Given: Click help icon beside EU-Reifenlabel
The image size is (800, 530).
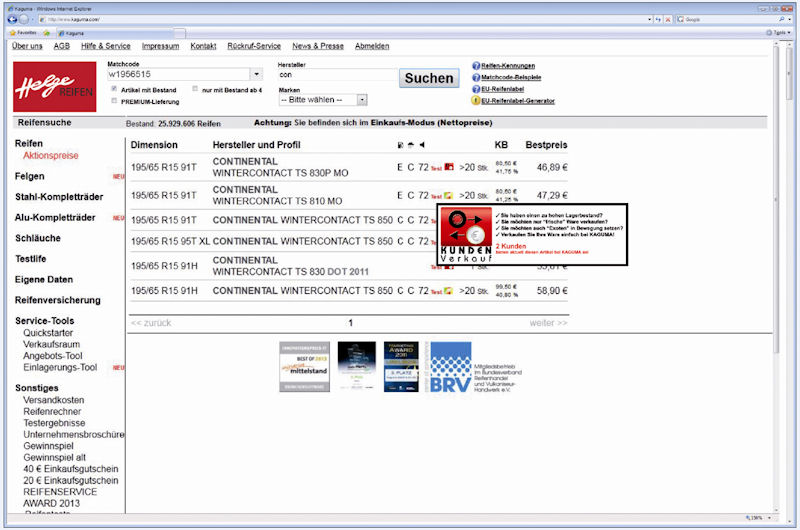Looking at the screenshot, I should pos(476,89).
